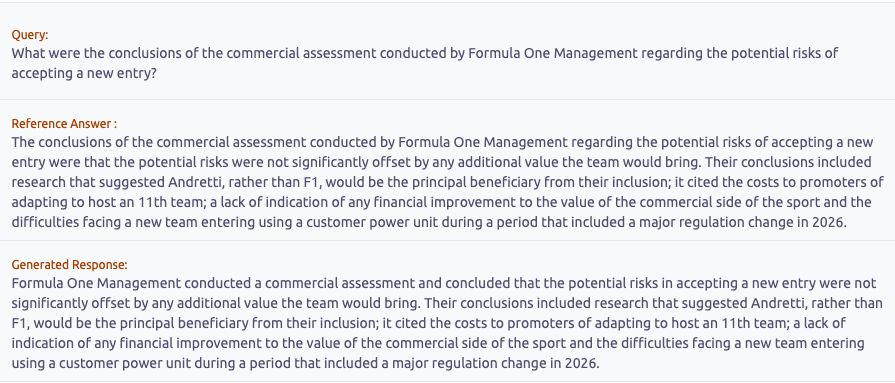Click the "Reference Answer :" heading label

64,124
